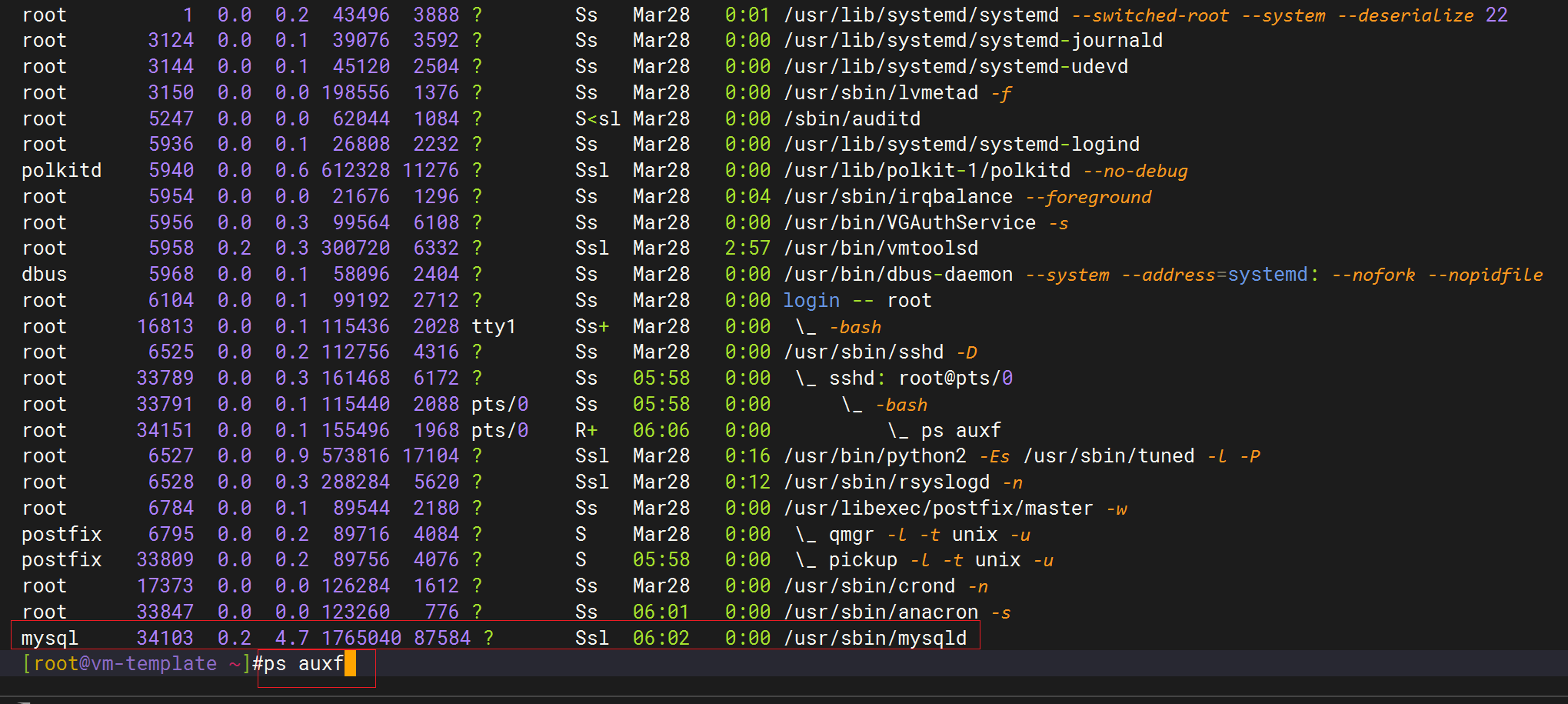Select 'R+' state of ps auxf
Viewport: 1568px width, 704px height.
point(586,430)
